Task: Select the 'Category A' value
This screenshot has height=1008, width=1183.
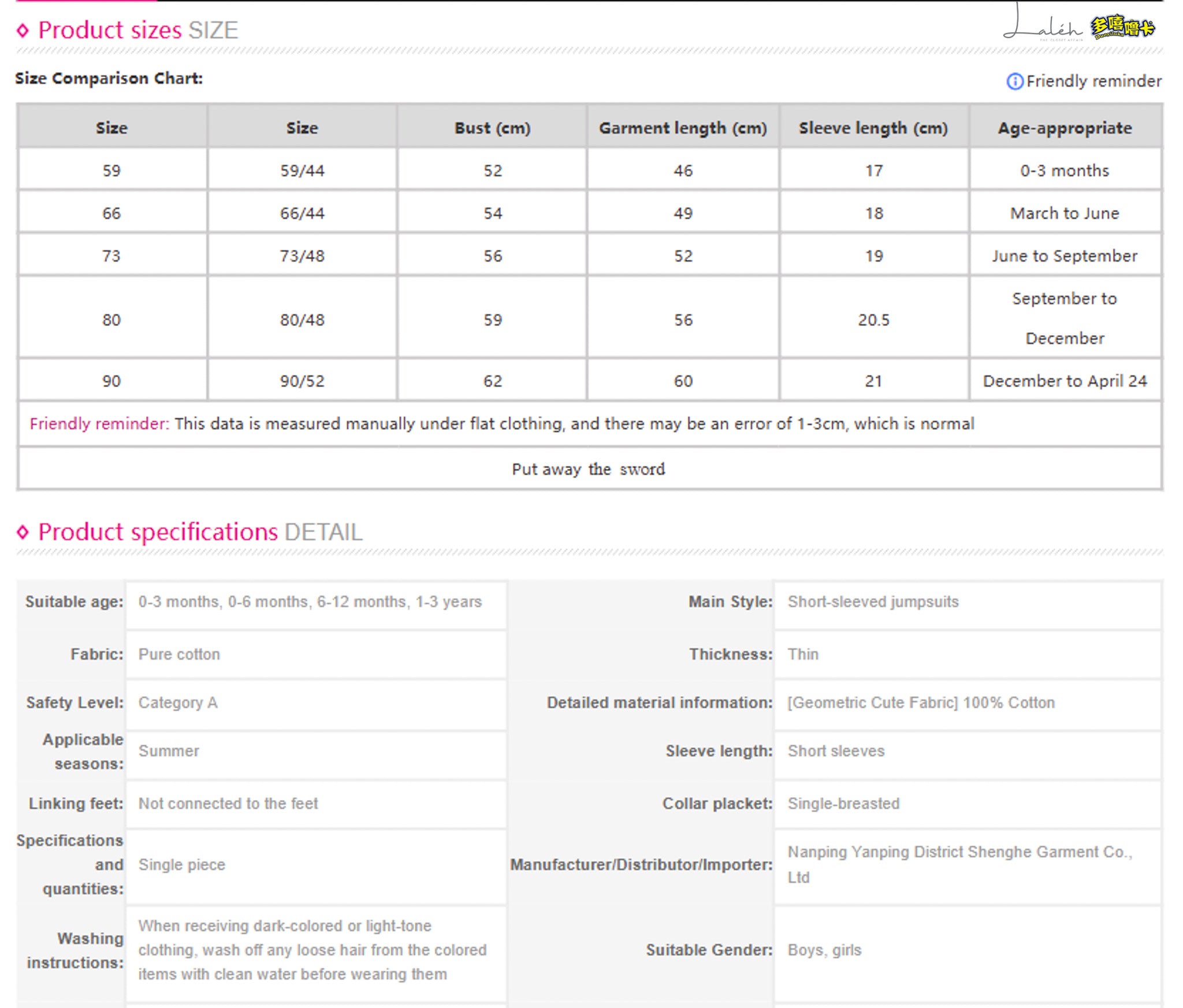Action: coord(178,703)
